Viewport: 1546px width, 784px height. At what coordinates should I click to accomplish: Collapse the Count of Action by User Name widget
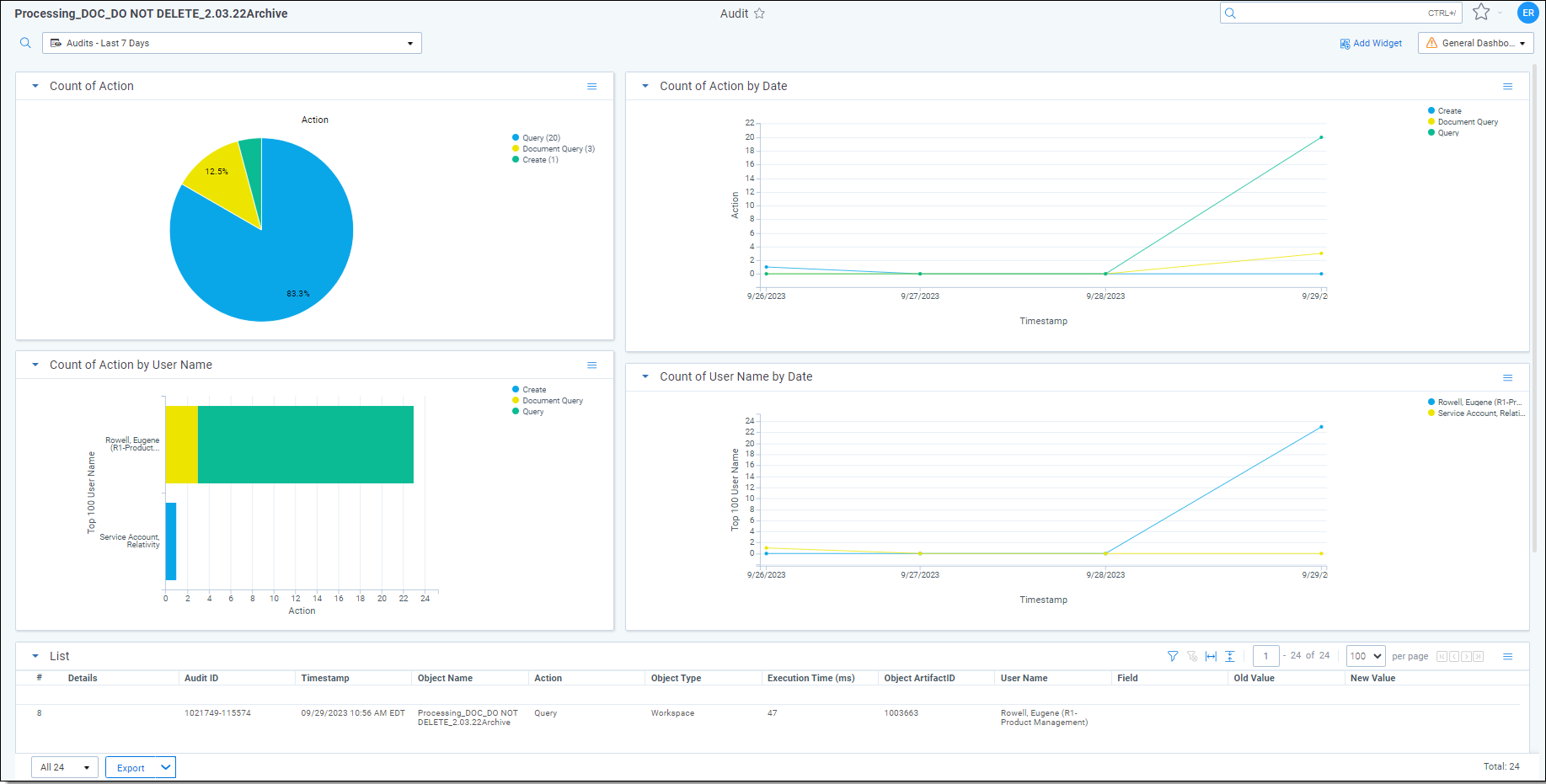click(x=35, y=365)
